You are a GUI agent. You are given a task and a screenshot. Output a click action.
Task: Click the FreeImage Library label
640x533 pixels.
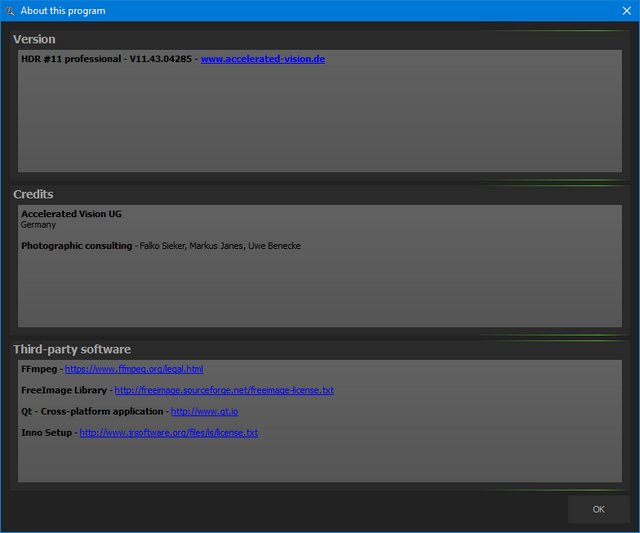[63, 390]
